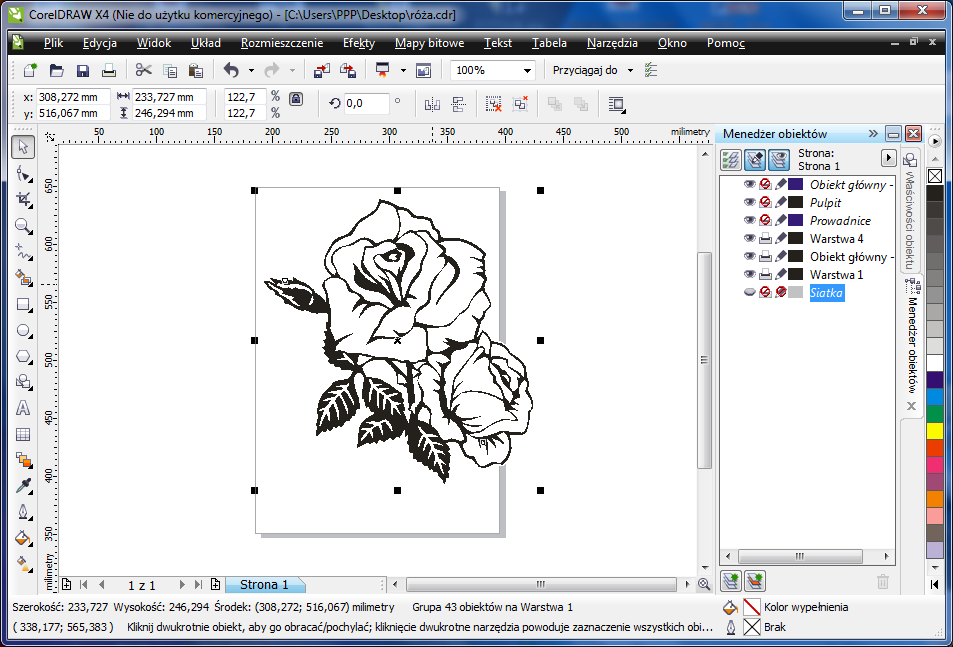953x647 pixels.
Task: Choose the Ellipse tool
Action: [x=23, y=331]
